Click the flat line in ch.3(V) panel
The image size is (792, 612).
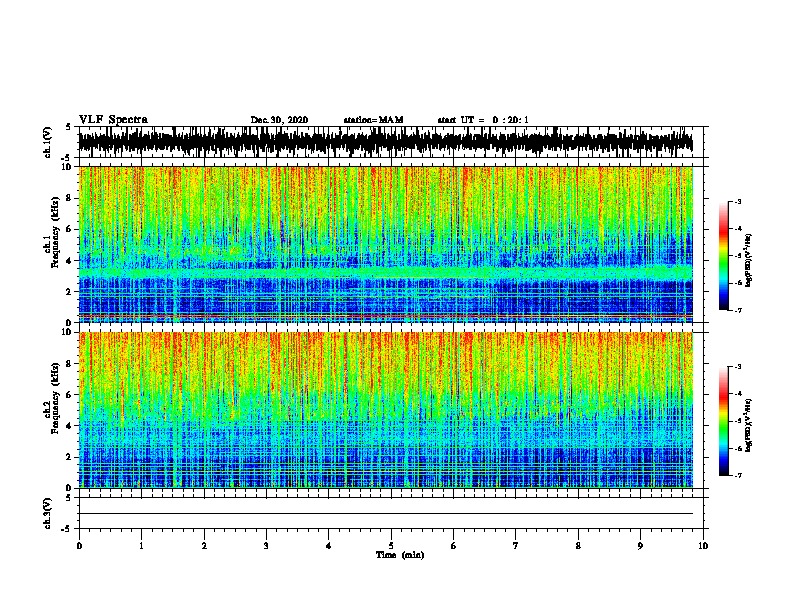pyautogui.click(x=386, y=514)
